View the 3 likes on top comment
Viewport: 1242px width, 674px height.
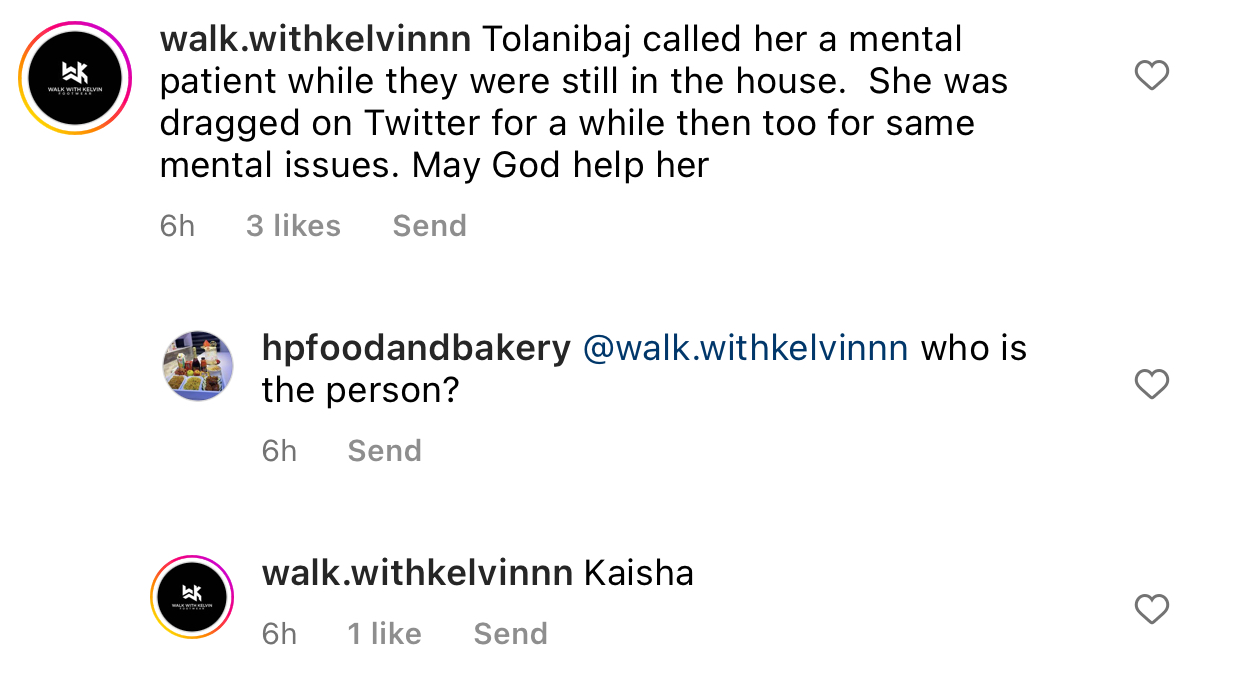point(293,226)
